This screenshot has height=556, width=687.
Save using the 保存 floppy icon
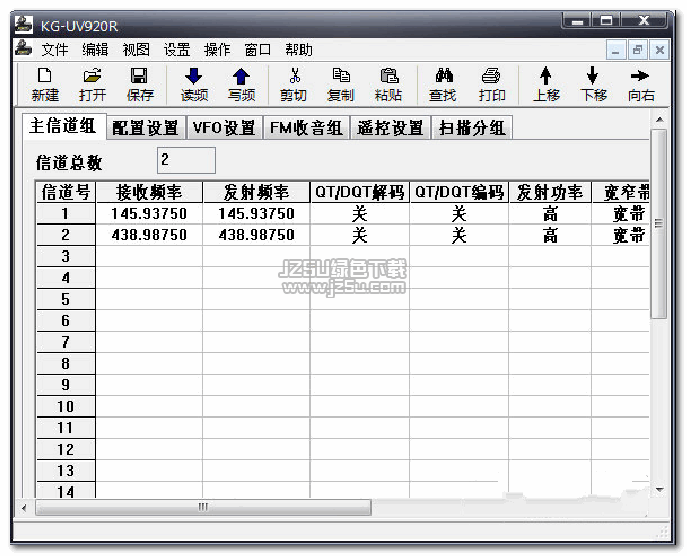click(140, 85)
